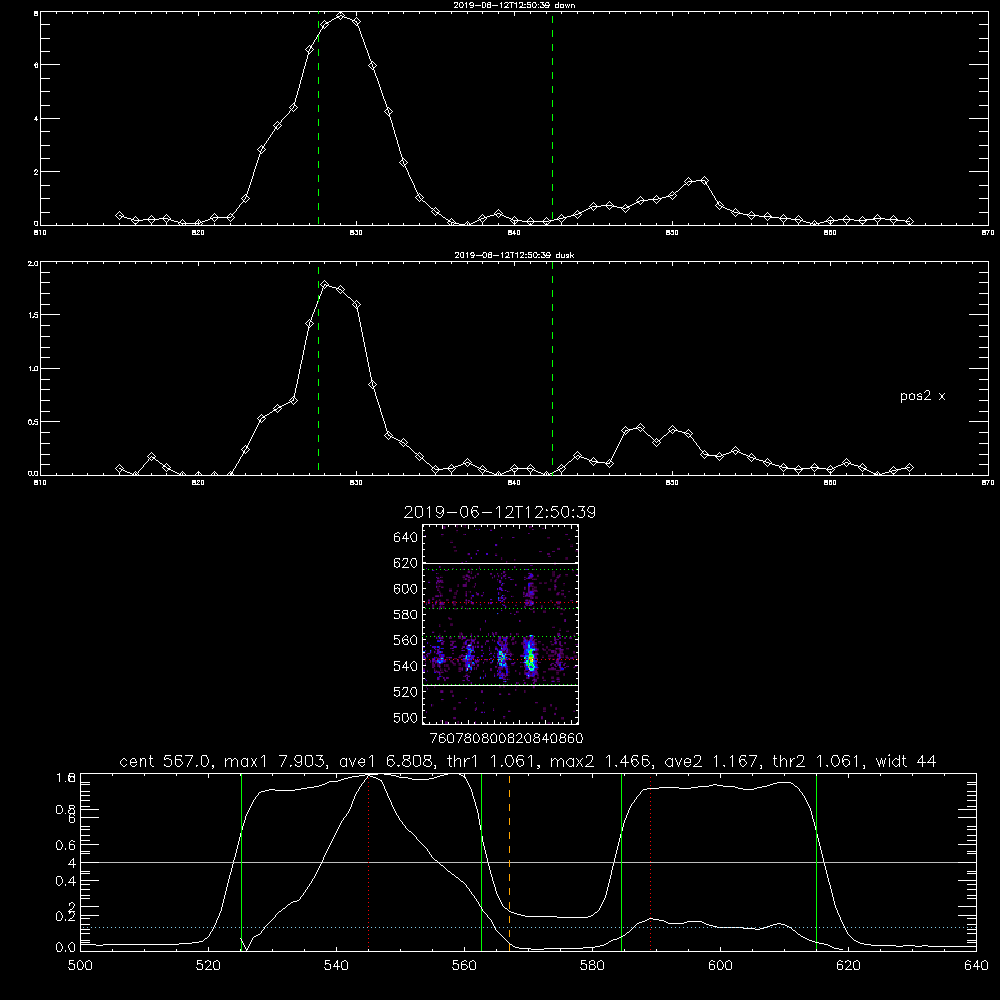Click the '0.5' y-axis label of dusk plot
This screenshot has height=1000, width=1000.
pos(33,422)
